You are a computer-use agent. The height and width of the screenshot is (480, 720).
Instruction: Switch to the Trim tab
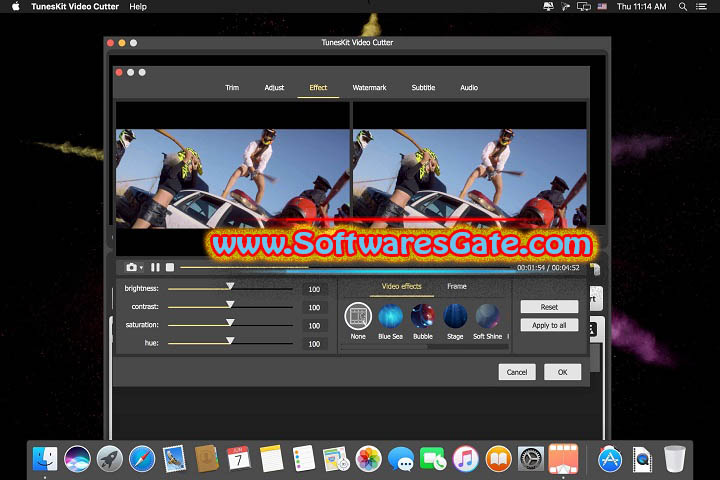click(232, 87)
